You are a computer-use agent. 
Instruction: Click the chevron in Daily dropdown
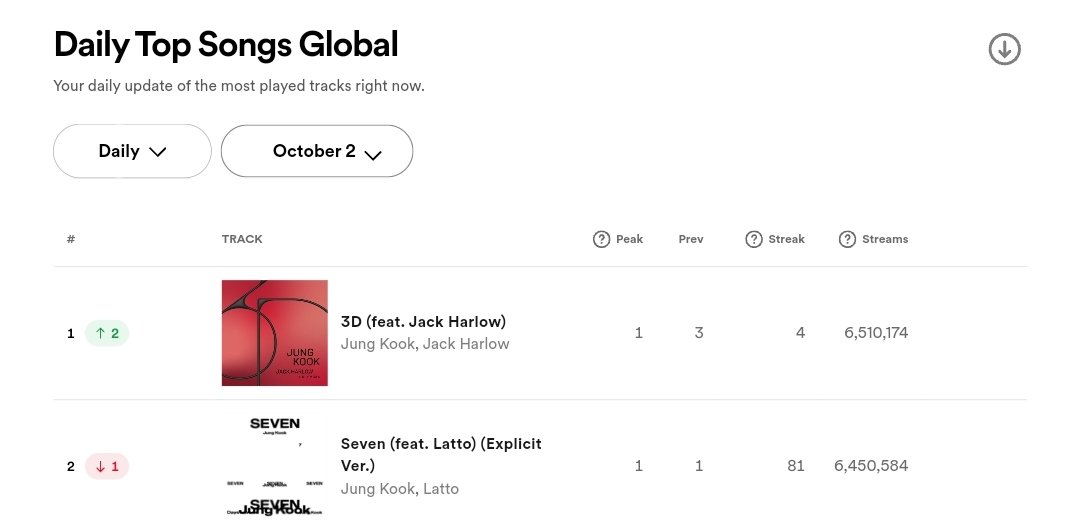tap(158, 152)
